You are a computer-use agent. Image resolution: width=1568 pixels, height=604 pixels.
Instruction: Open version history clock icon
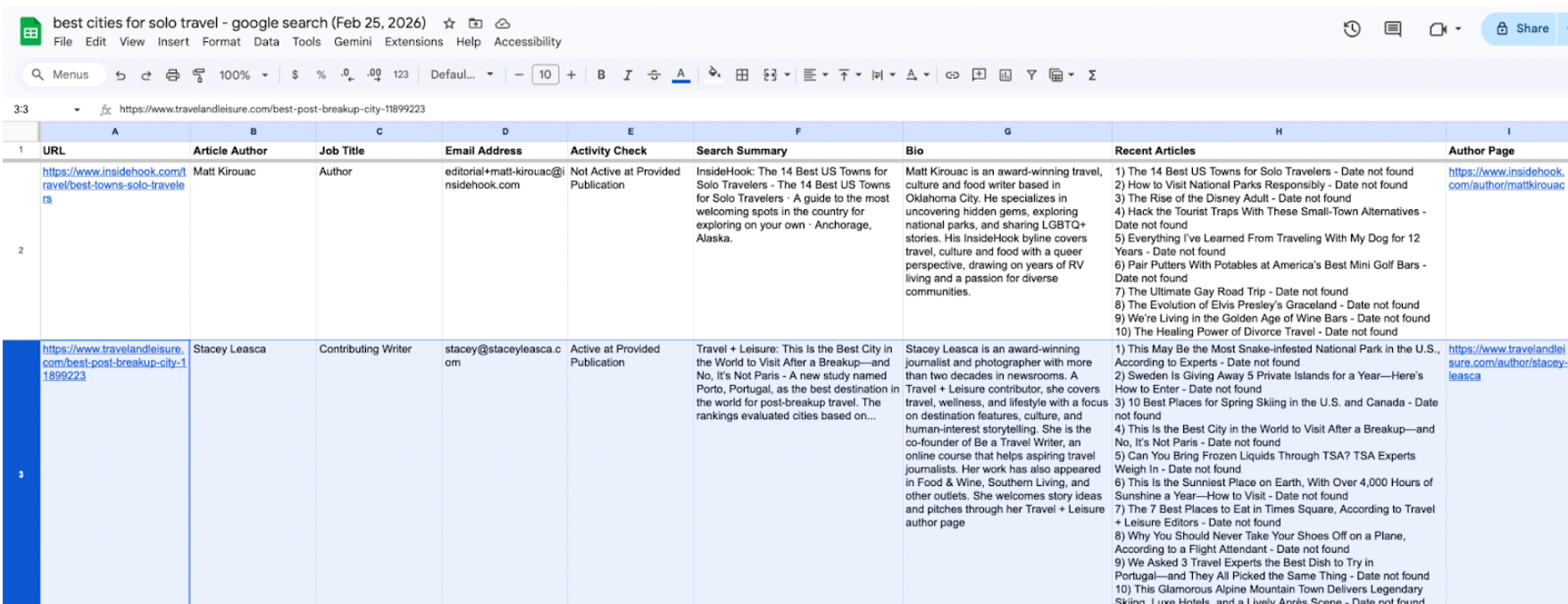tap(1352, 29)
